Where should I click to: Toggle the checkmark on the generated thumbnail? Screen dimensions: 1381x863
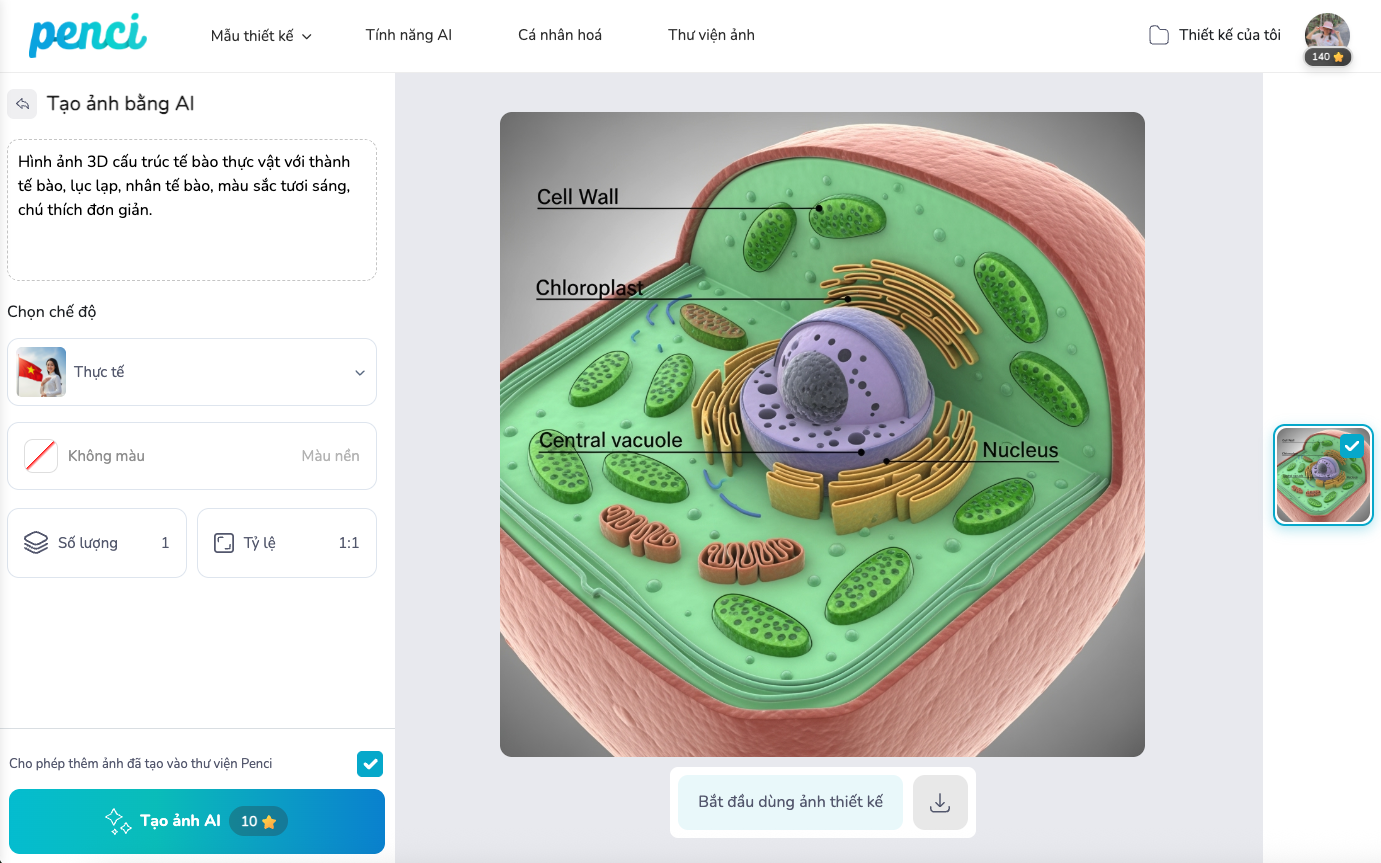1352,446
